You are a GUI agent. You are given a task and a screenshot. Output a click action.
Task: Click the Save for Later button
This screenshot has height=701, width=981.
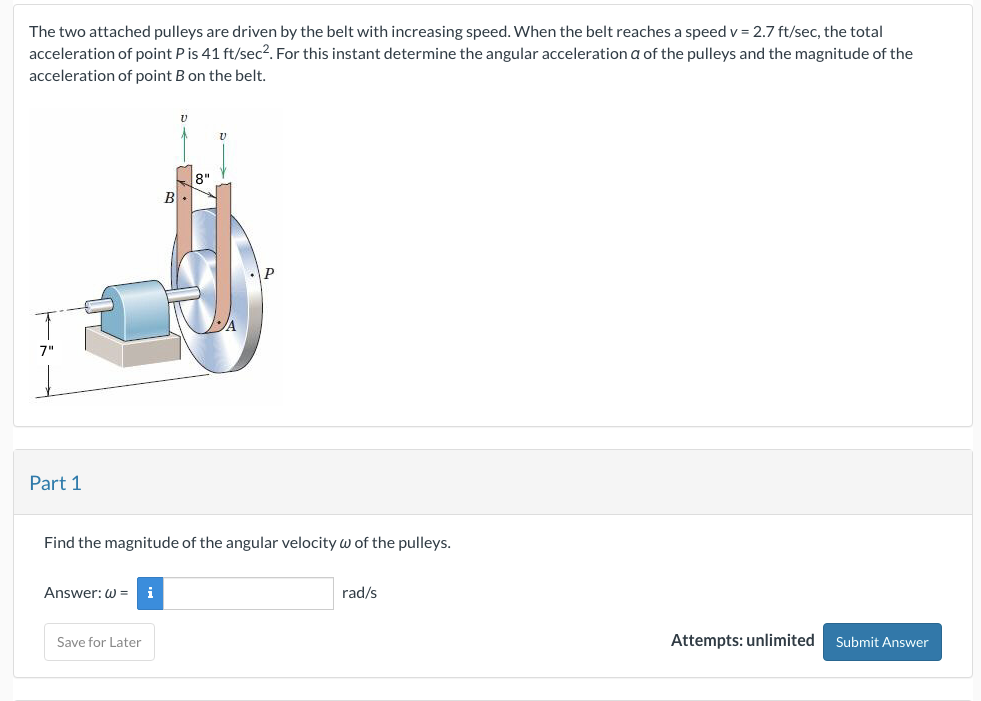point(99,642)
